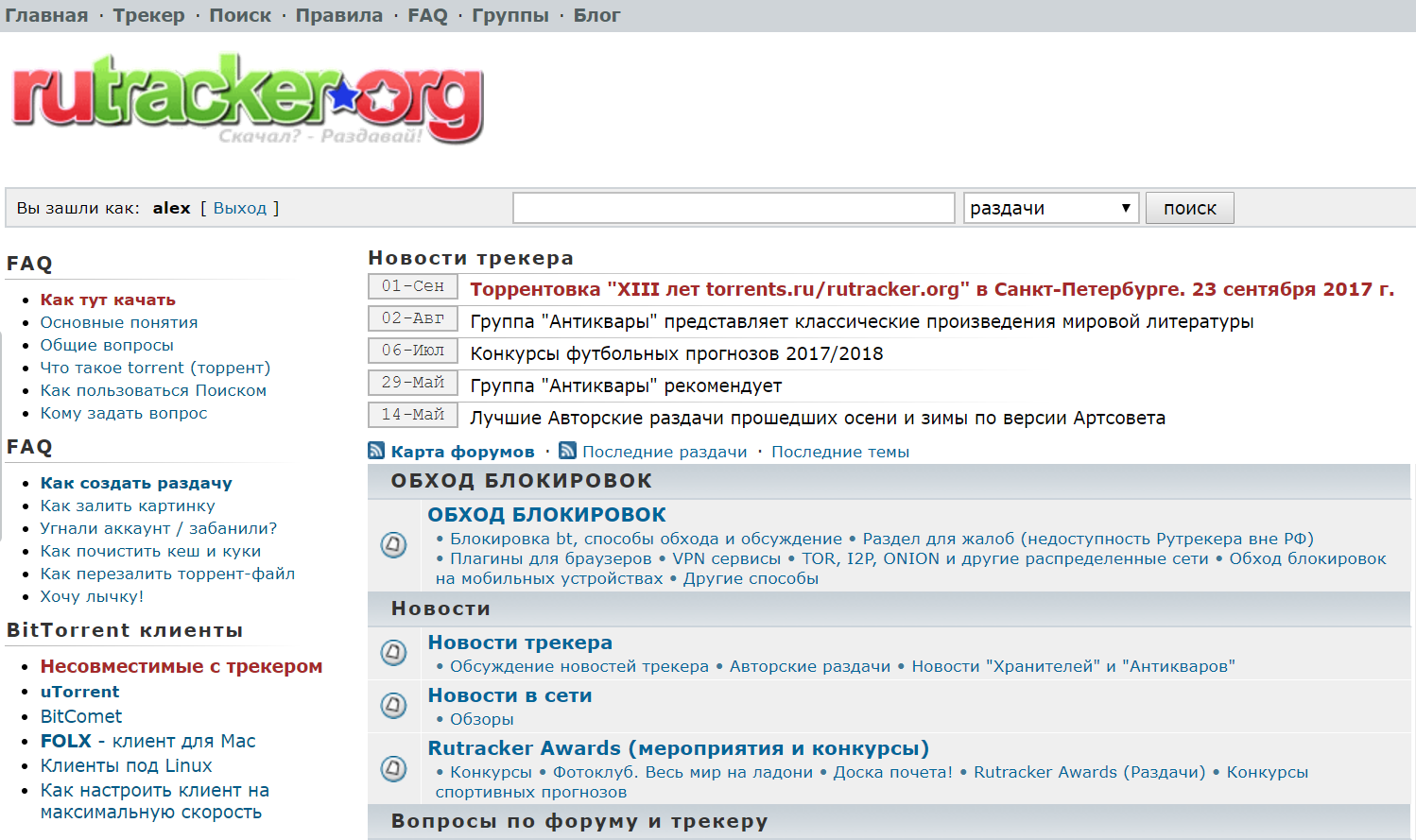This screenshot has height=840, width=1416.
Task: Open FAQ in the top menu
Action: pos(427,15)
